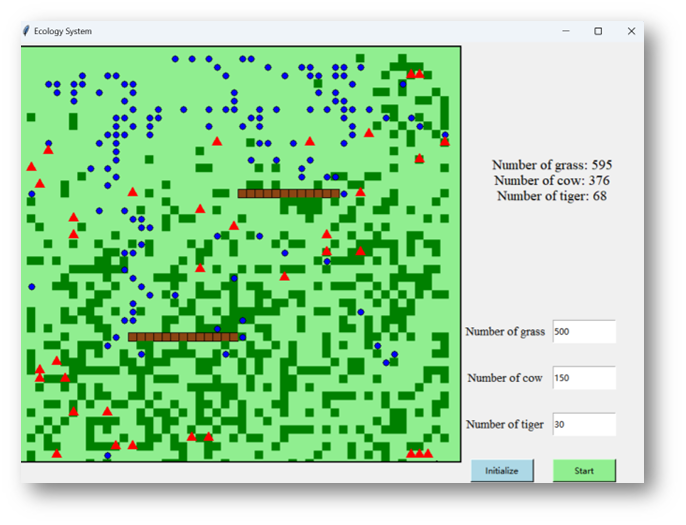Click the 'Number of tiger: 68' counter
The image size is (686, 525).
point(552,196)
